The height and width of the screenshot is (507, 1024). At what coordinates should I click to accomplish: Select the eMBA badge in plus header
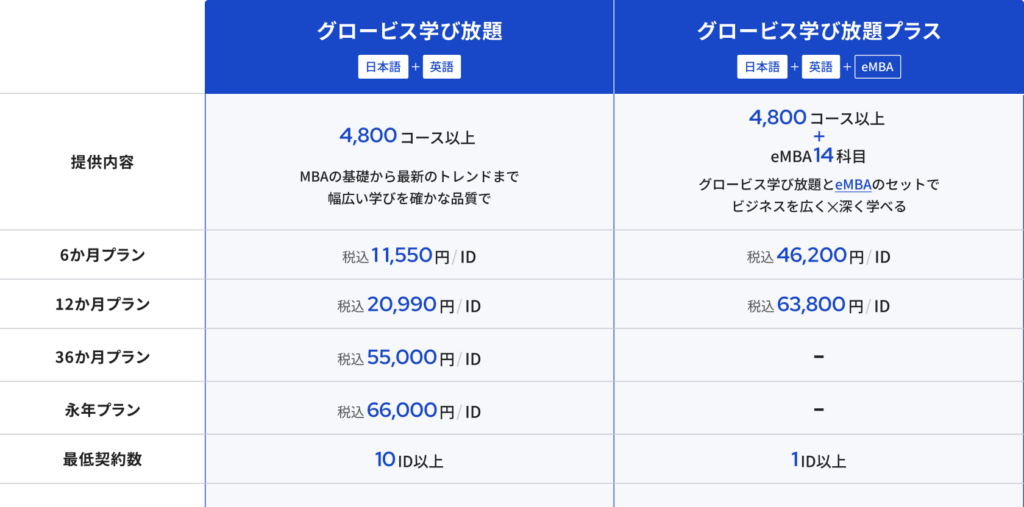(879, 67)
